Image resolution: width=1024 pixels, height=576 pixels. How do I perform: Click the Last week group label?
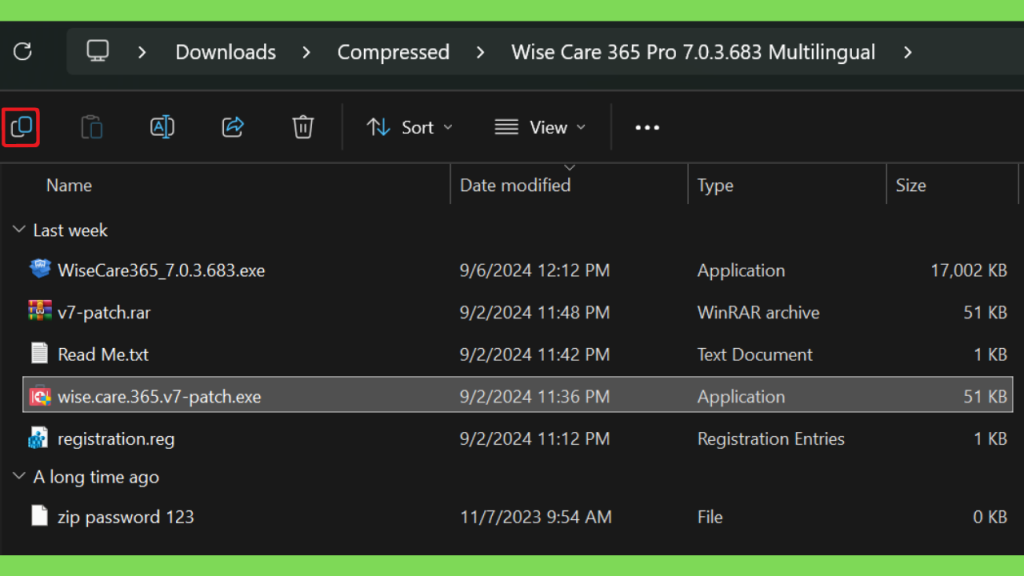tap(70, 230)
